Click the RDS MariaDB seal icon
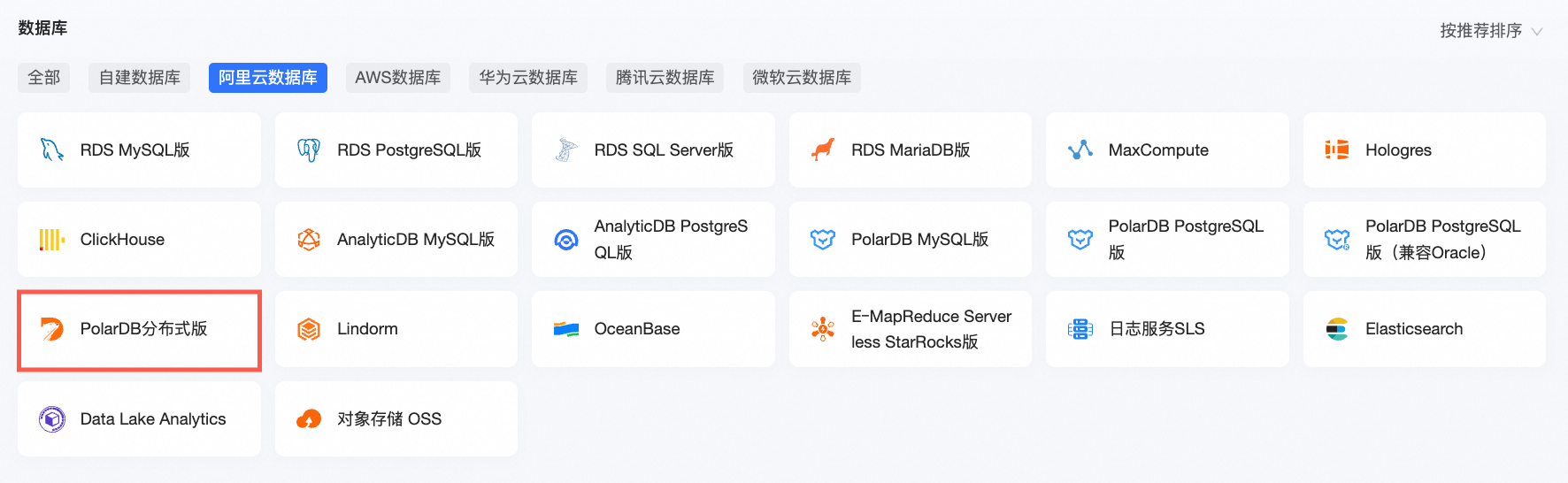Image resolution: width=1568 pixels, height=483 pixels. pyautogui.click(x=823, y=149)
